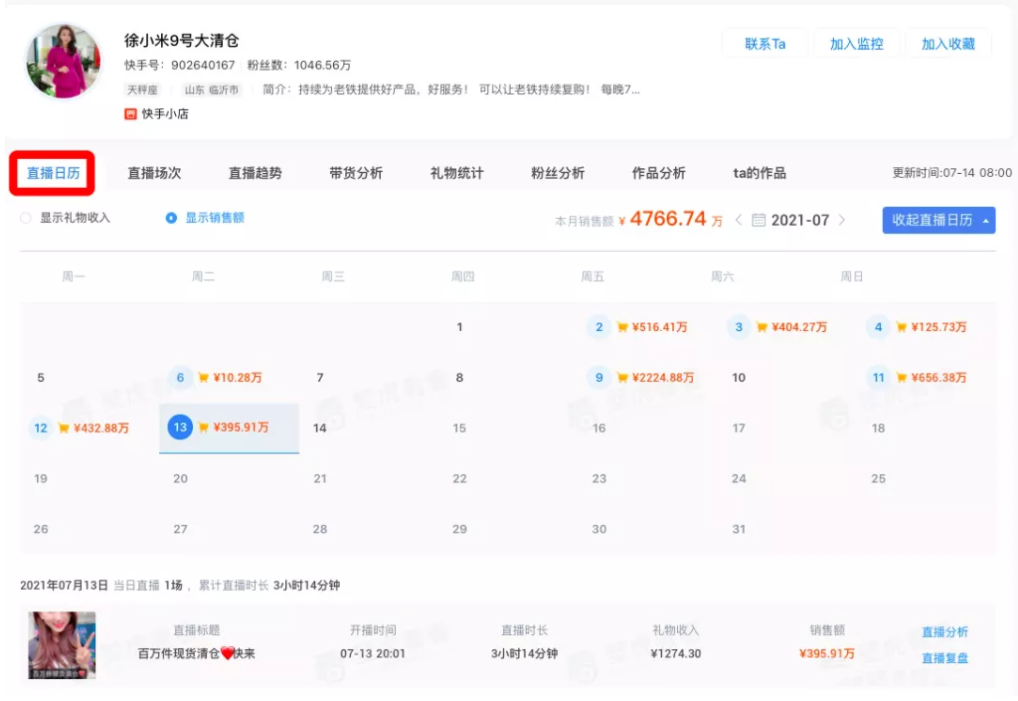Click the ¥395.91万 sales value in stream row
The height and width of the screenshot is (701, 1018).
tap(826, 654)
